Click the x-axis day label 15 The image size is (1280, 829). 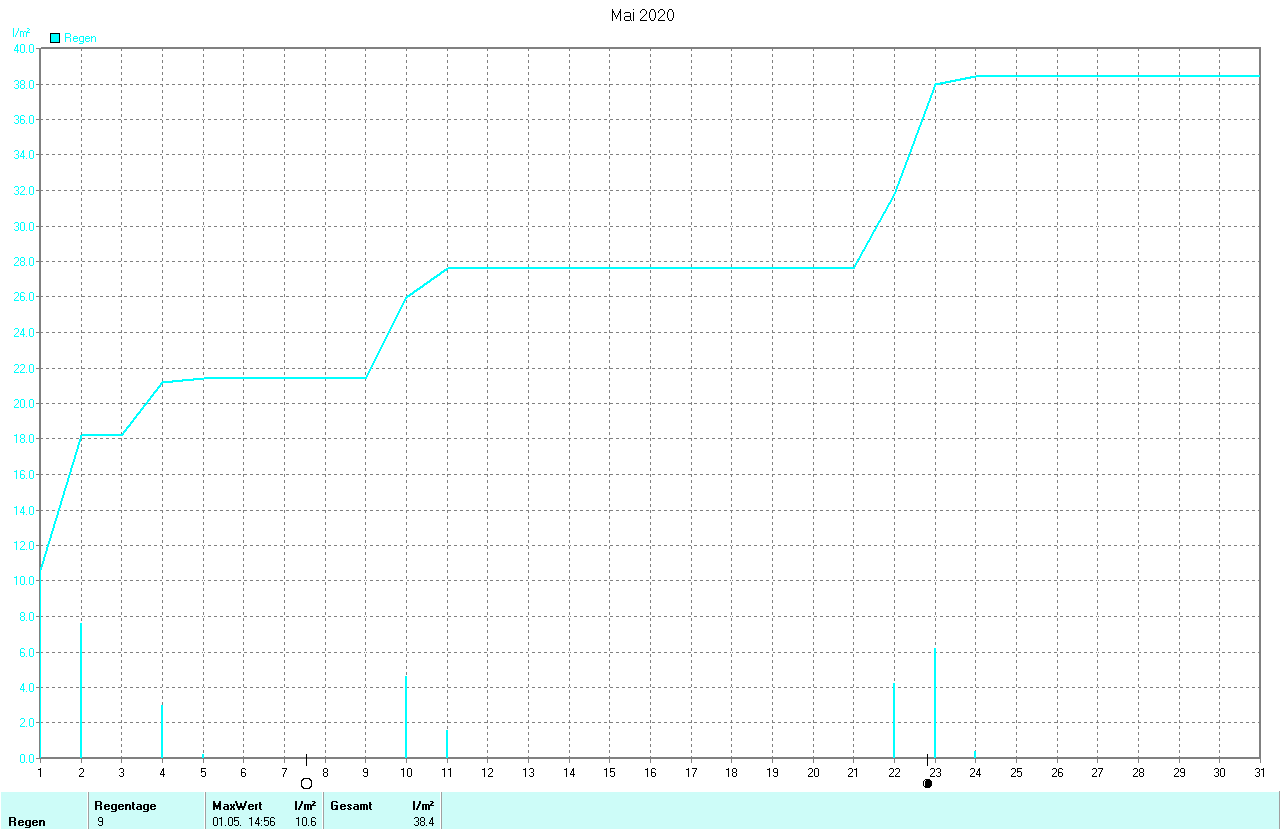click(609, 773)
